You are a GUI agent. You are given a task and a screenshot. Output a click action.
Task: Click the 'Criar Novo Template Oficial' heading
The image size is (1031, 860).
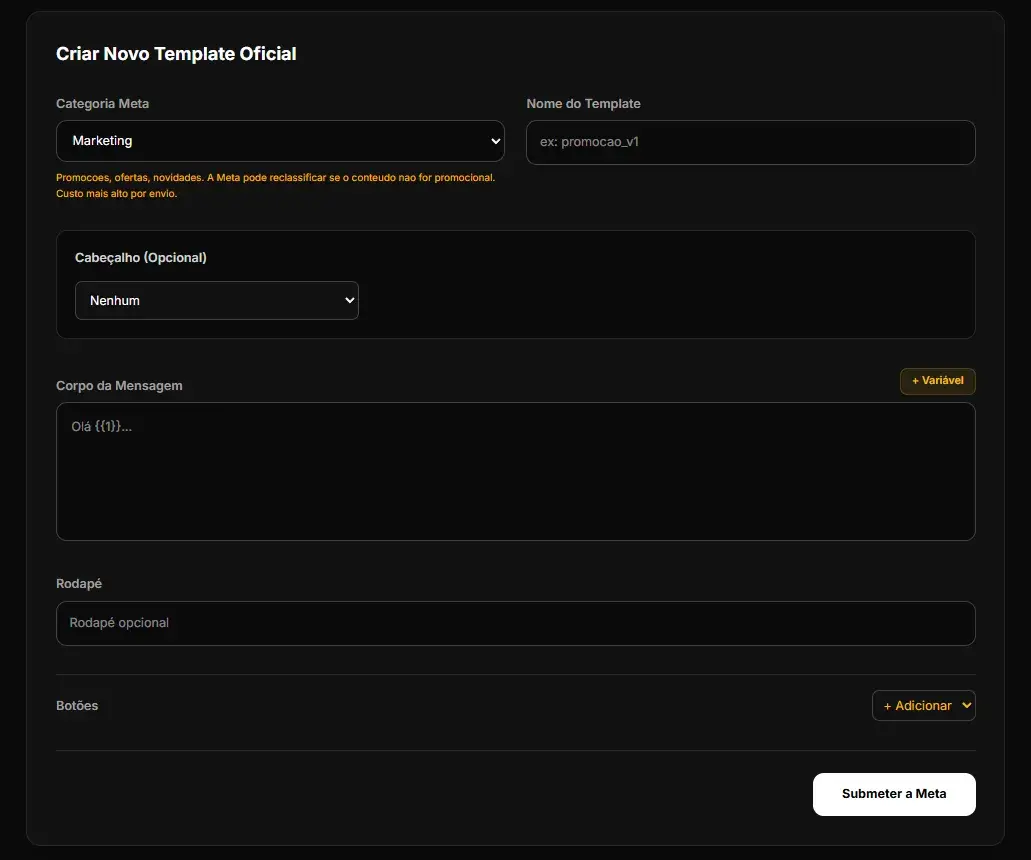click(176, 54)
